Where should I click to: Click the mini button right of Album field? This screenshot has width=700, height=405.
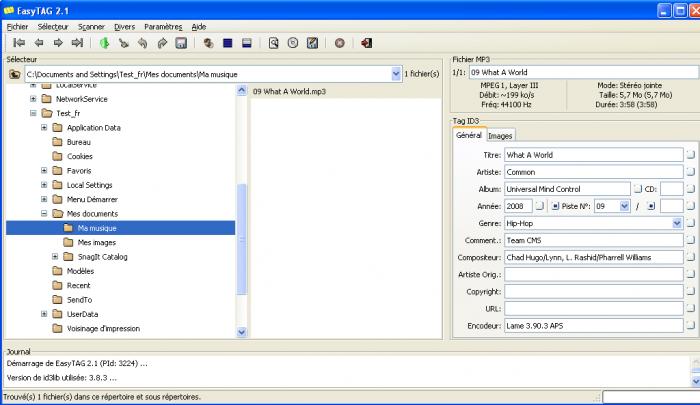point(638,189)
